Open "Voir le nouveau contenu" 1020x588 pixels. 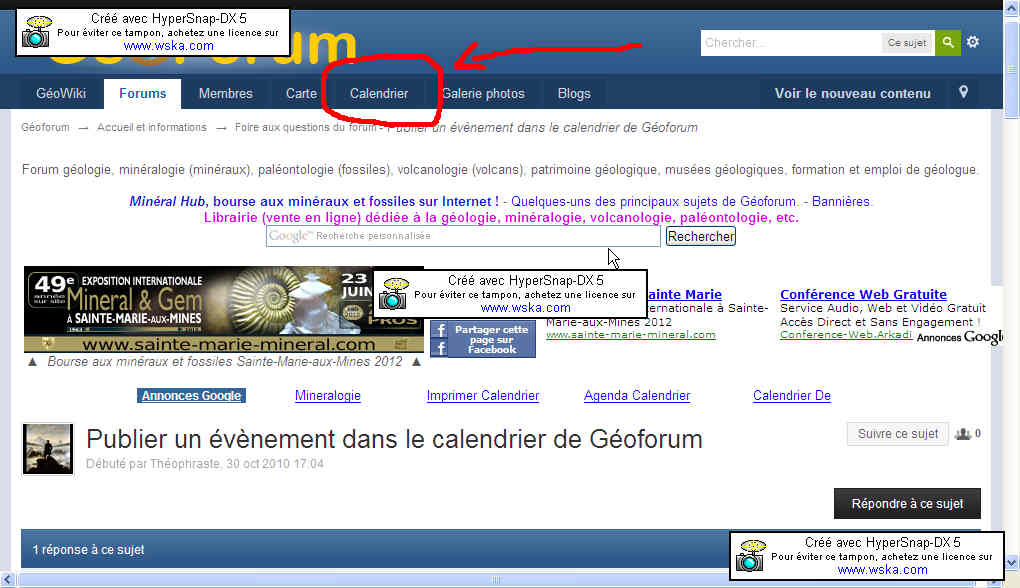point(852,94)
